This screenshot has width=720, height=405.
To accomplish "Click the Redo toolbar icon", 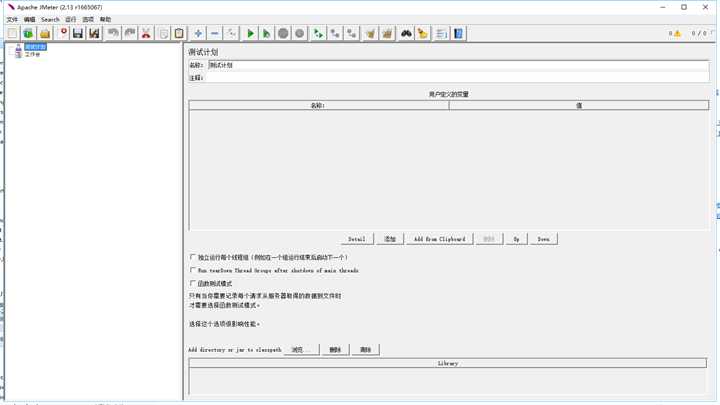I will point(129,34).
